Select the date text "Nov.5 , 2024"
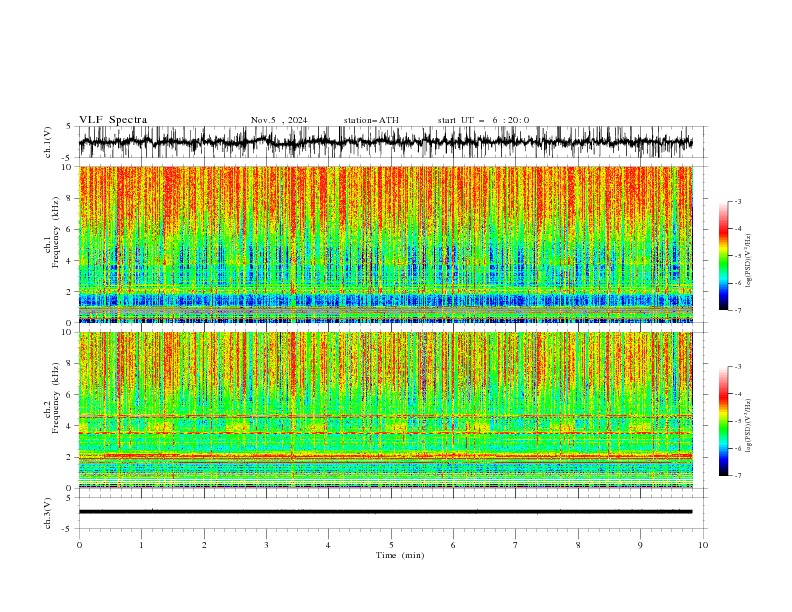Screen dimensions: 792x612 click(279, 120)
